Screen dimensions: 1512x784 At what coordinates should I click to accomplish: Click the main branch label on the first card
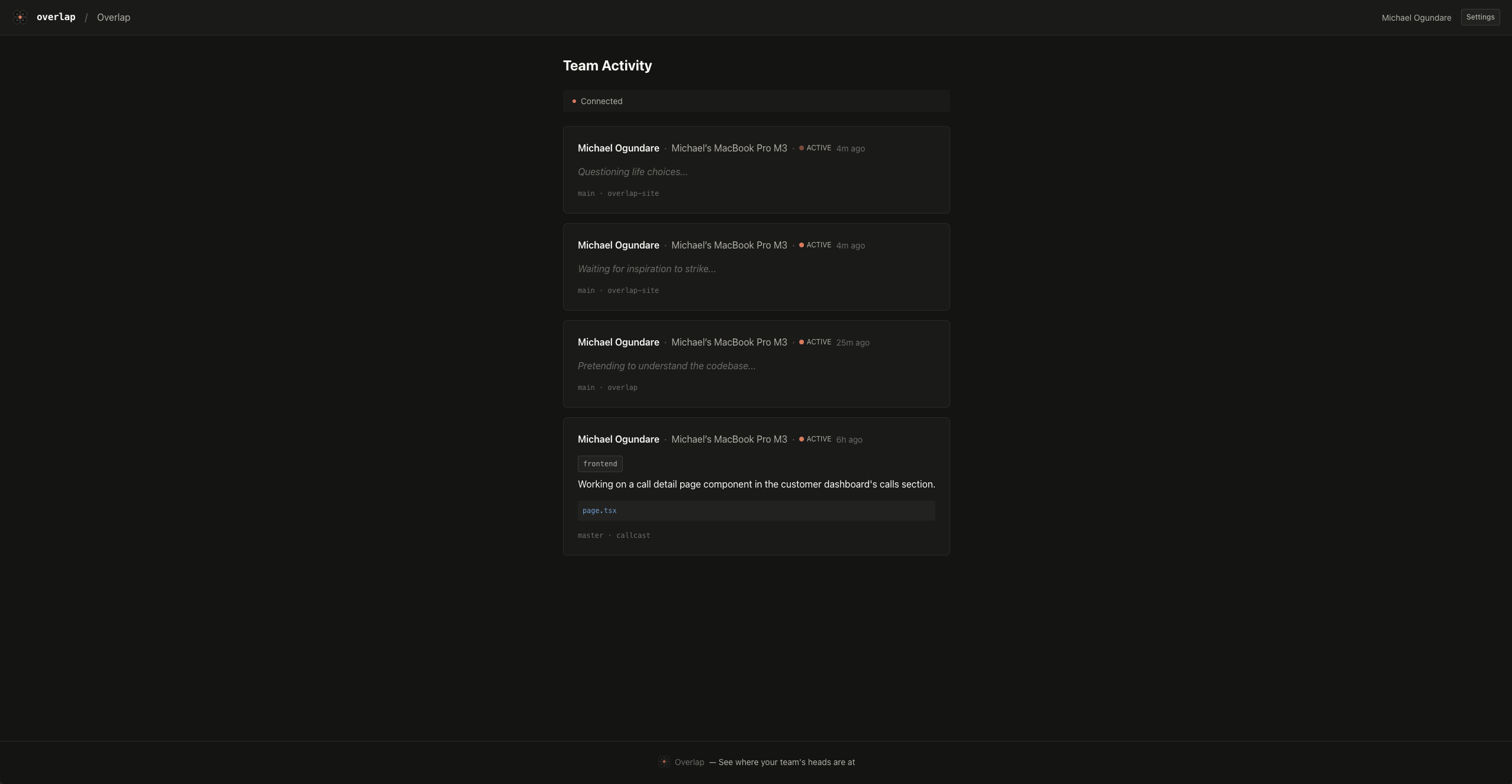tap(586, 193)
